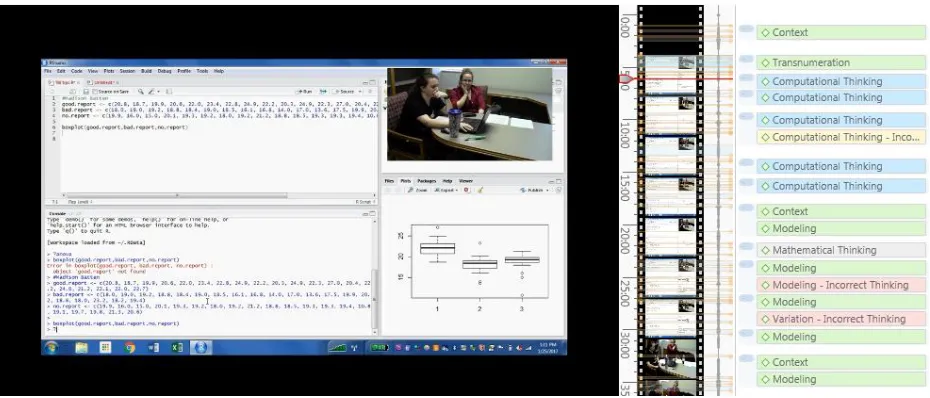Click the save document icon in the editor toolbar
This screenshot has height=398, width=930.
pos(86,92)
